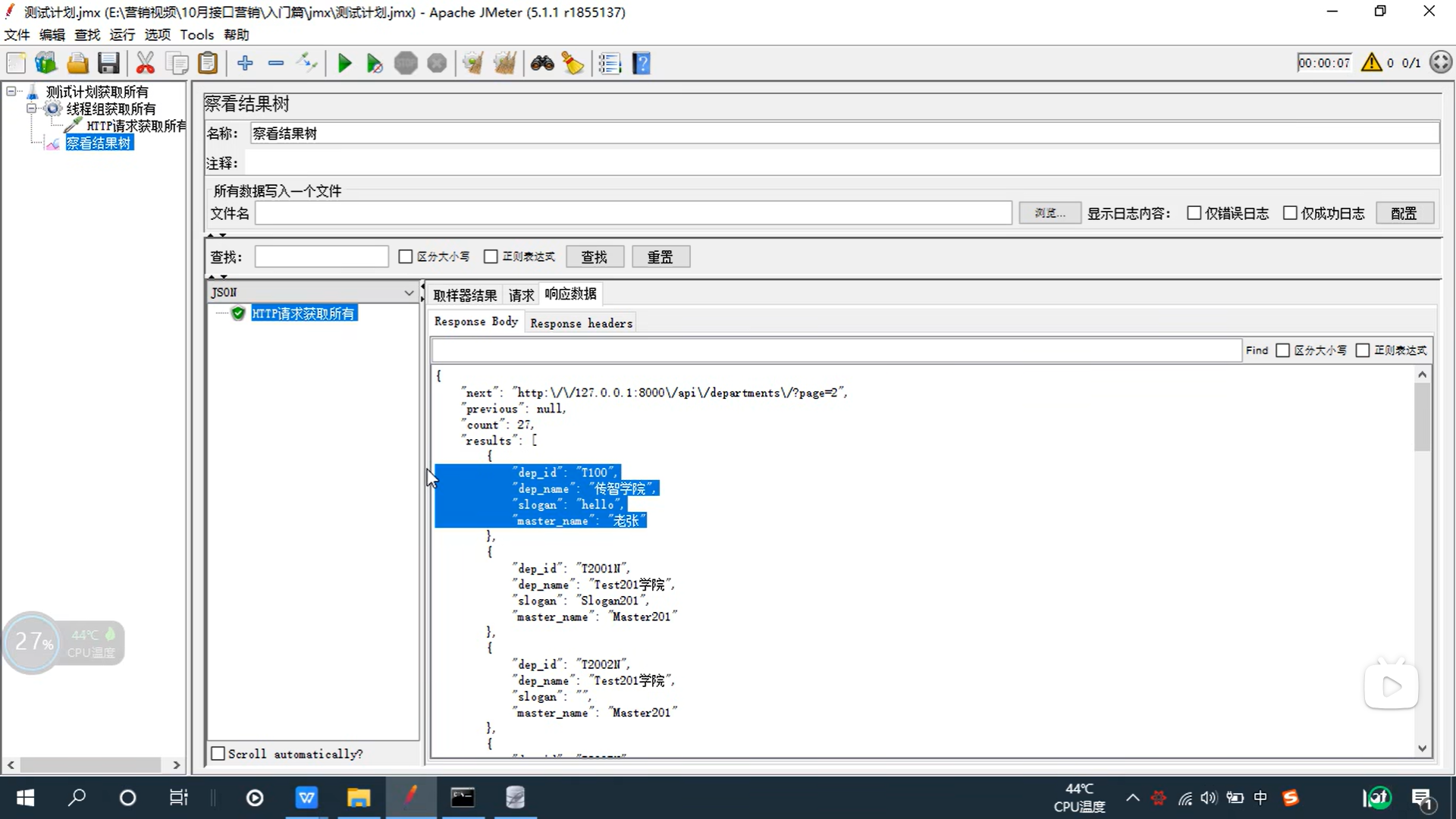Enable the 仅错误日志 checkbox
1456x819 pixels.
(1194, 213)
